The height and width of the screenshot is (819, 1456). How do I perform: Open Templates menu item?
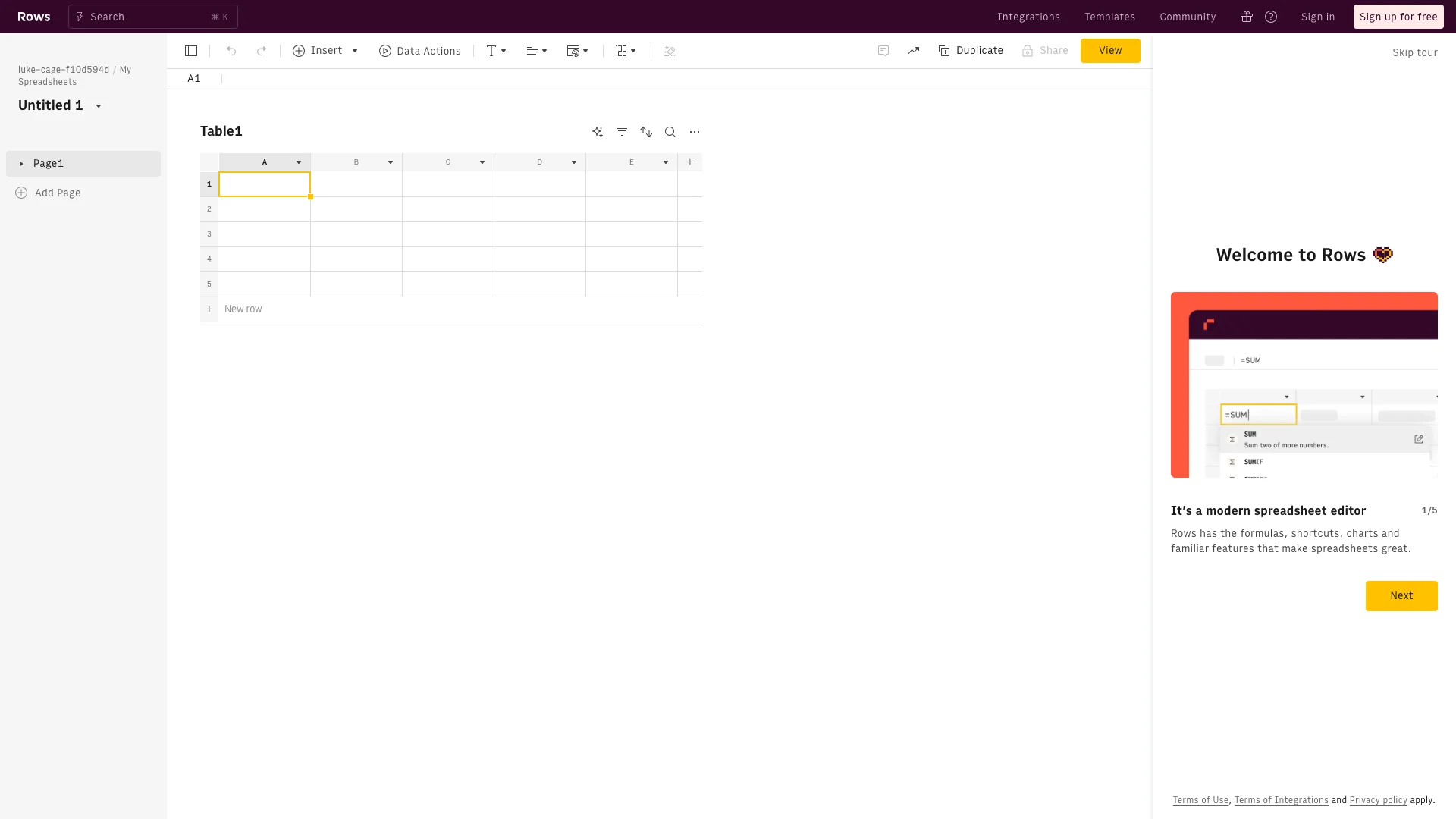pyautogui.click(x=1109, y=17)
